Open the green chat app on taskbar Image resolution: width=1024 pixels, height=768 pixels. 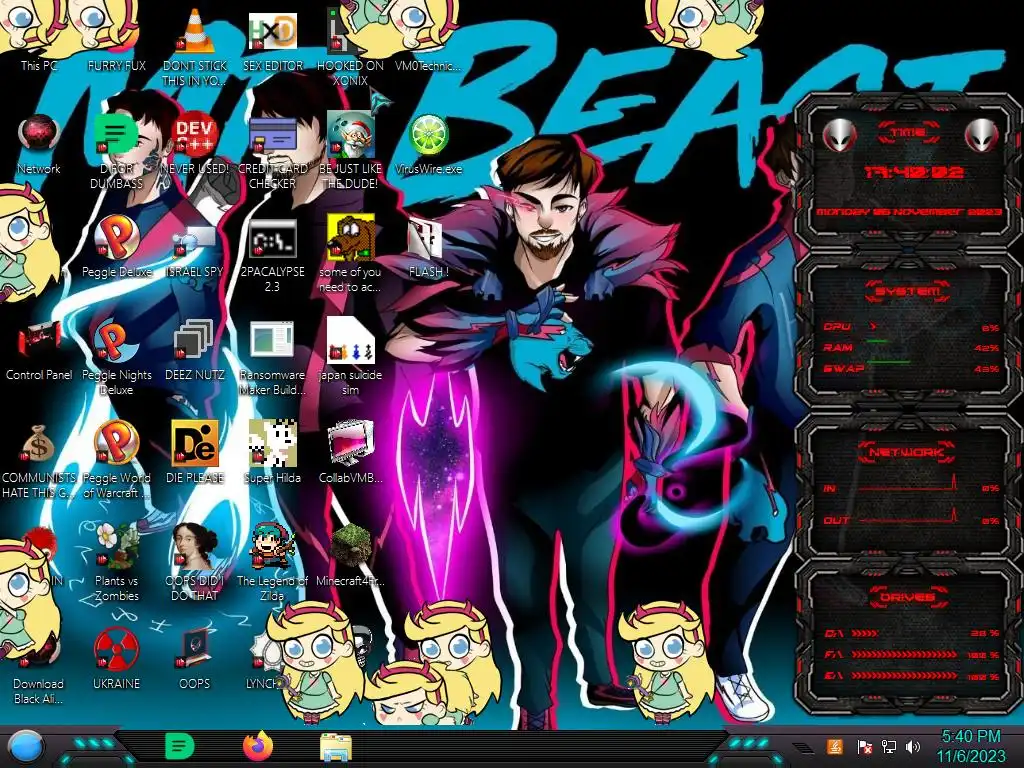(x=179, y=746)
